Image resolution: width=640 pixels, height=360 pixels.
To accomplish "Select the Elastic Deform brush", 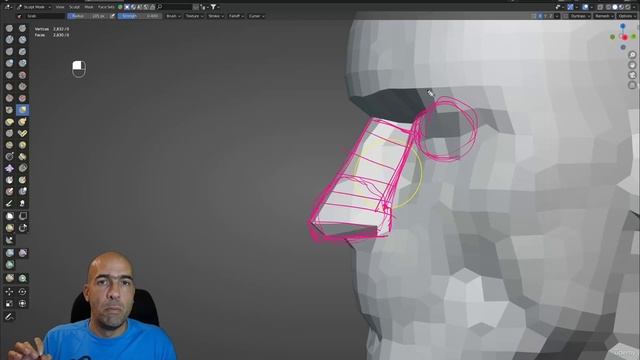I will click(x=9, y=122).
